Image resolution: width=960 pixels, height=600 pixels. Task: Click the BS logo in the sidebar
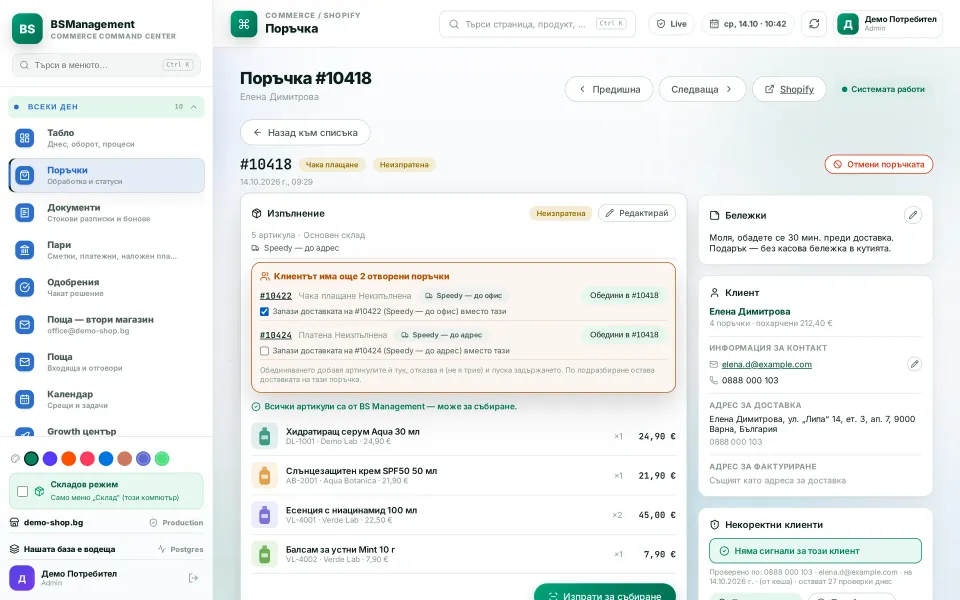click(27, 29)
